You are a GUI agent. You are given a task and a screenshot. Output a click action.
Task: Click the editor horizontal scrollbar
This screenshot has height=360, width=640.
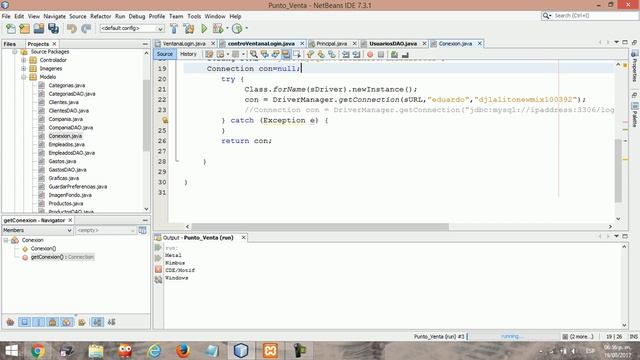(x=320, y=227)
